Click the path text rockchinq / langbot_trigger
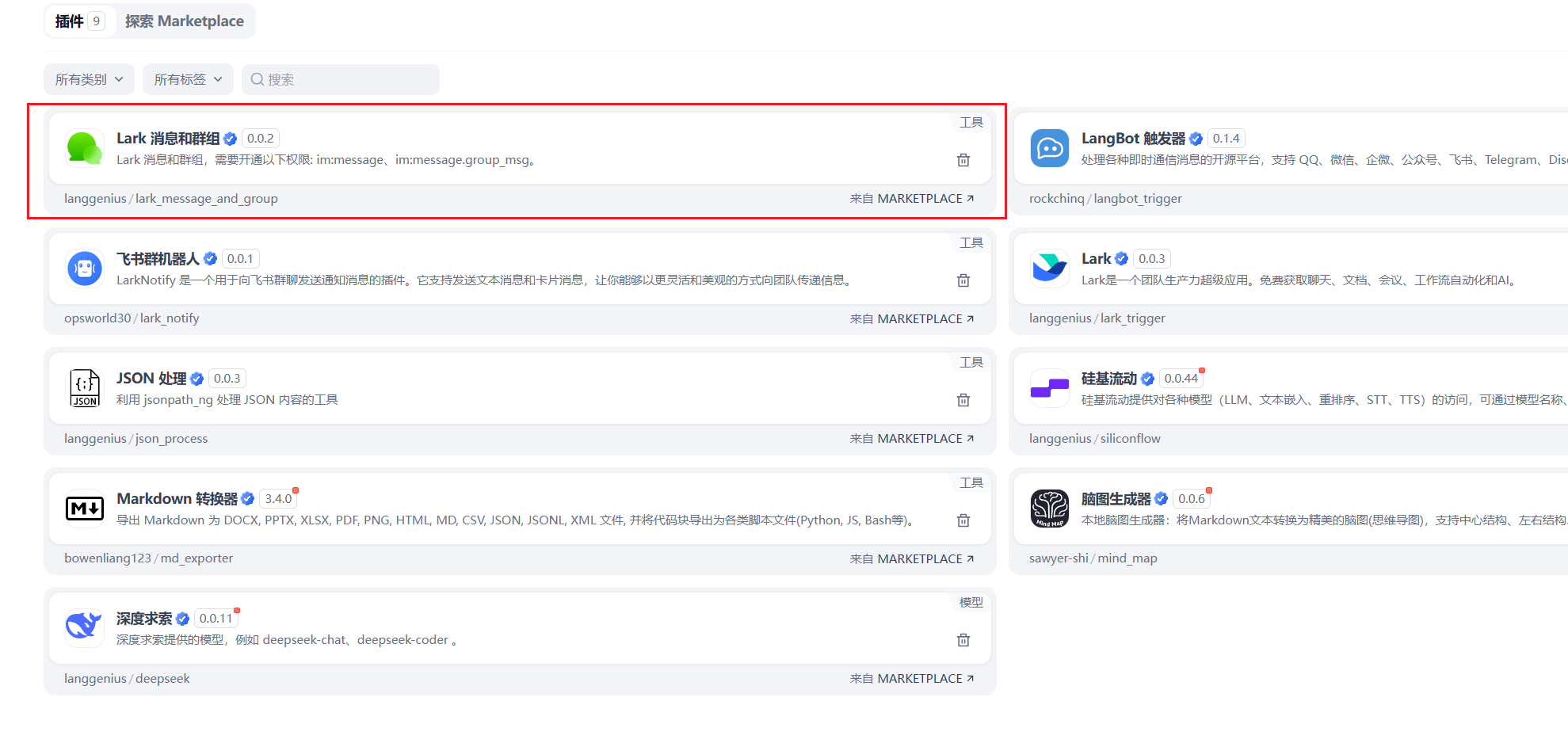Image resolution: width=1568 pixels, height=743 pixels. pos(1105,199)
